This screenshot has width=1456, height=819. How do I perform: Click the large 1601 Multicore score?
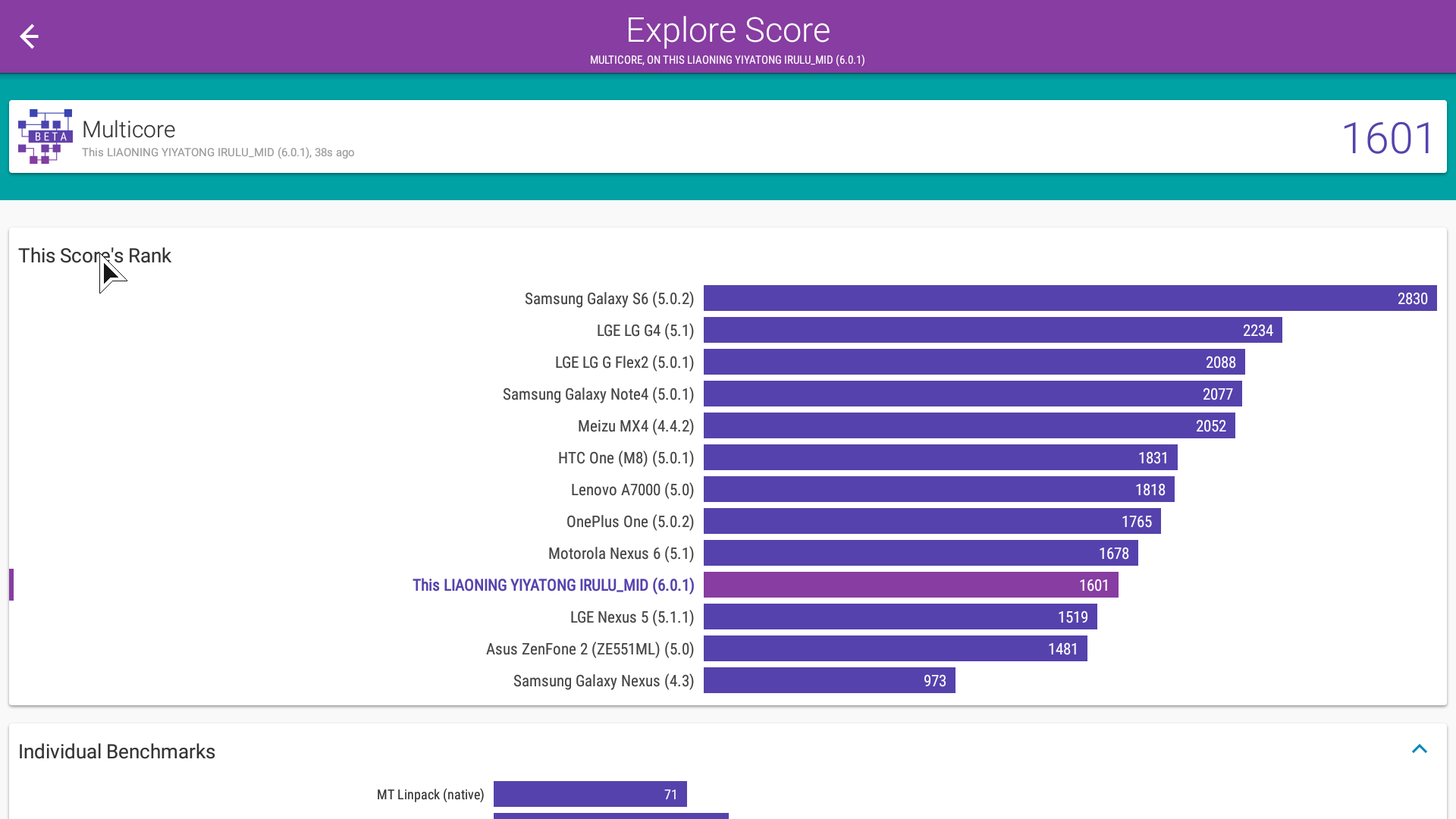(x=1387, y=138)
